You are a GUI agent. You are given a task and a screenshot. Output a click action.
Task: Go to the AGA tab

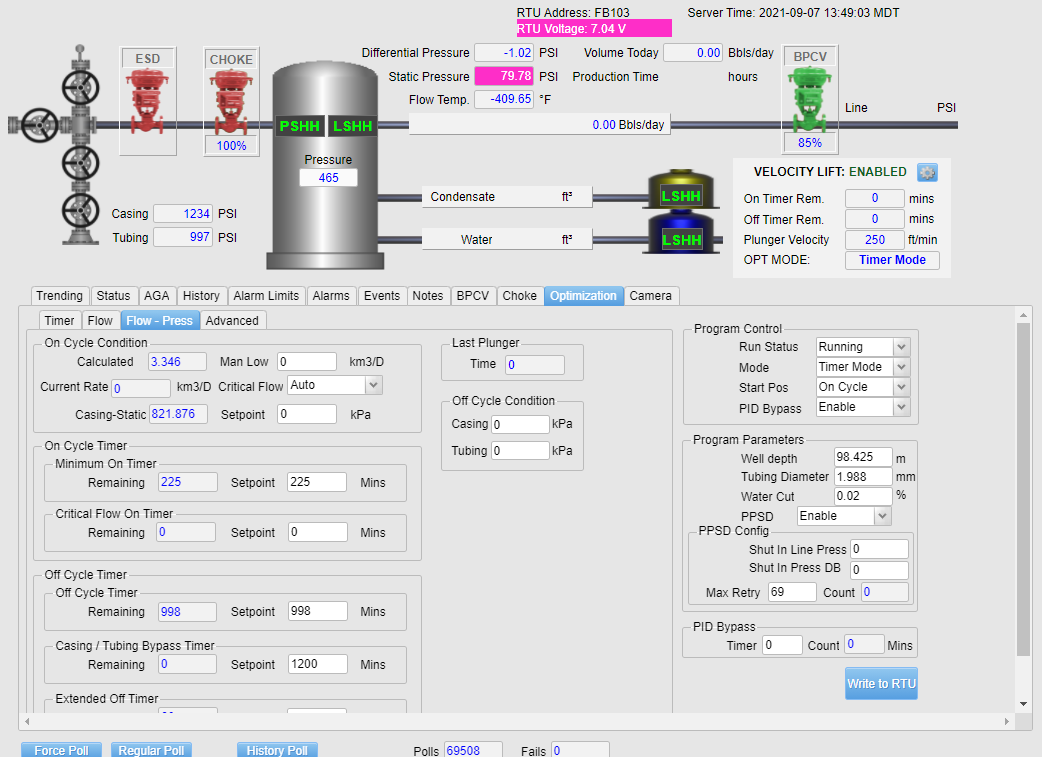(x=157, y=296)
